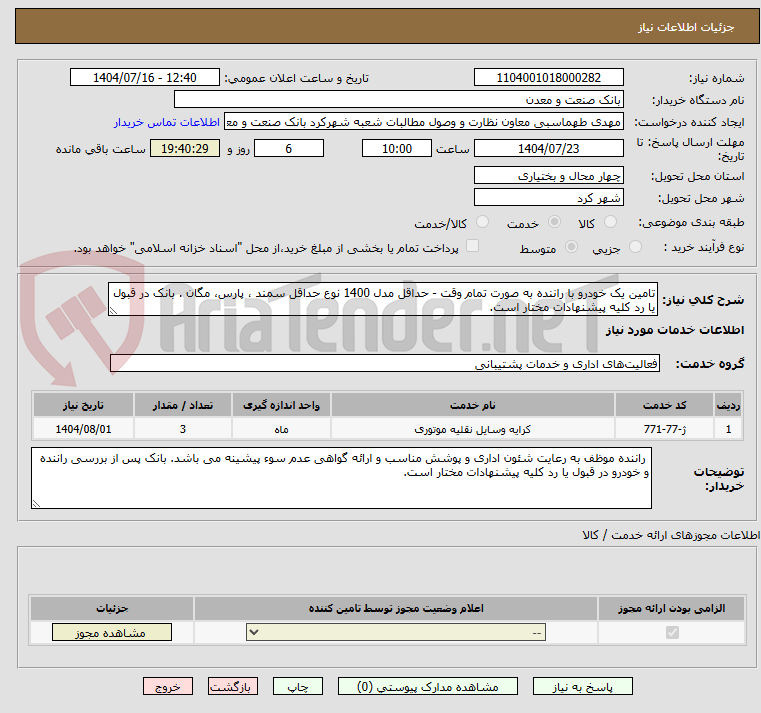Click the اعلام وضعیت مجوز توسط تامین کننده header
The height and width of the screenshot is (713, 761).
[x=396, y=608]
